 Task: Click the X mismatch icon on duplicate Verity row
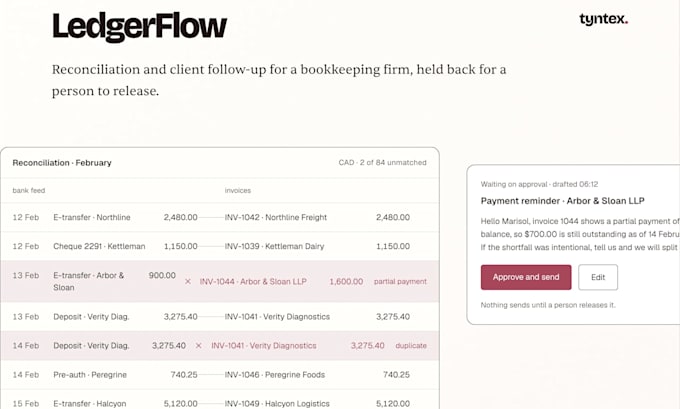pos(199,346)
